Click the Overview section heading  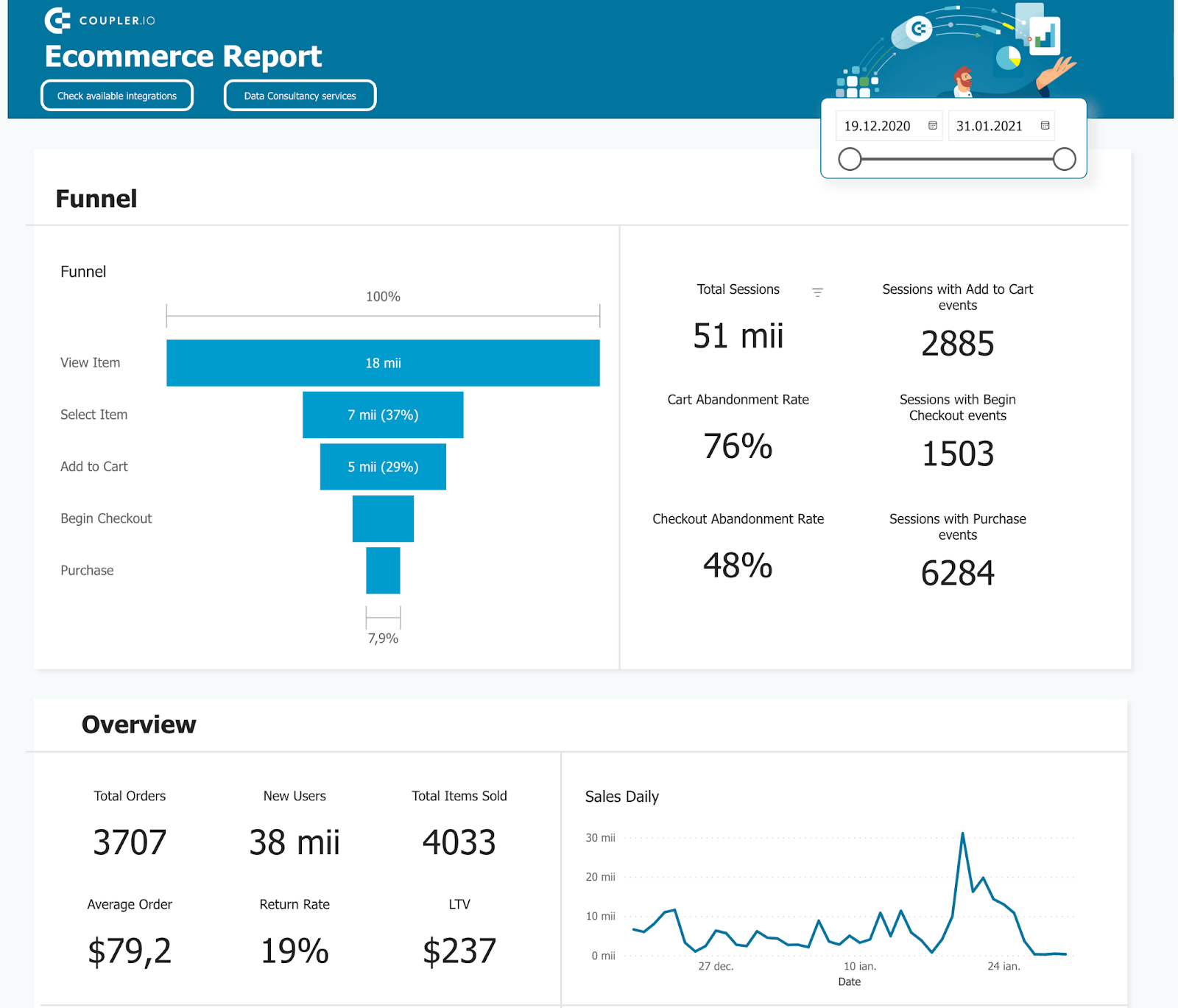coord(138,724)
